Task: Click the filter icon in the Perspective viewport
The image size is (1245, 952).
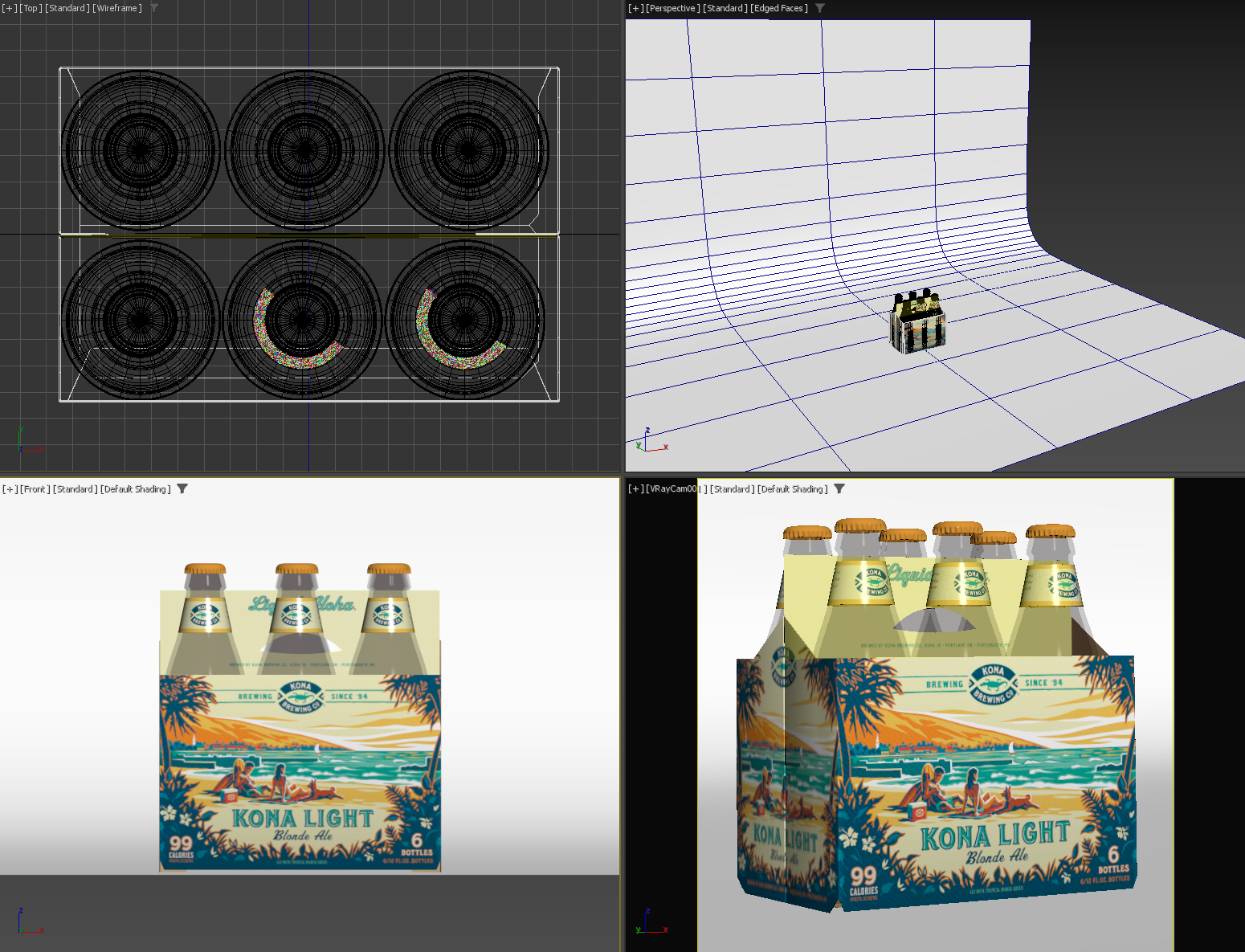Action: (x=820, y=8)
